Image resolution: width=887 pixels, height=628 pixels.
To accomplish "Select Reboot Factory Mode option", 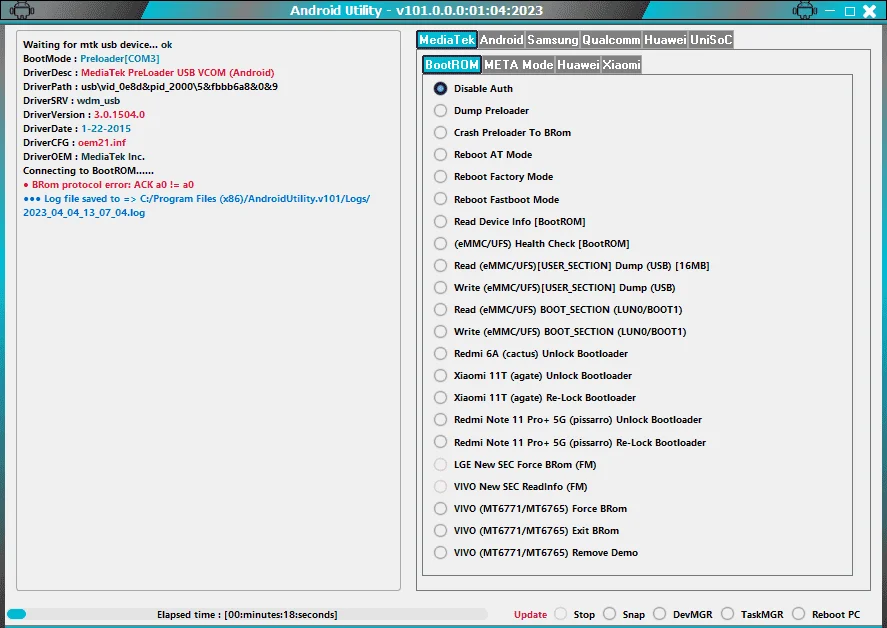I will tap(440, 177).
